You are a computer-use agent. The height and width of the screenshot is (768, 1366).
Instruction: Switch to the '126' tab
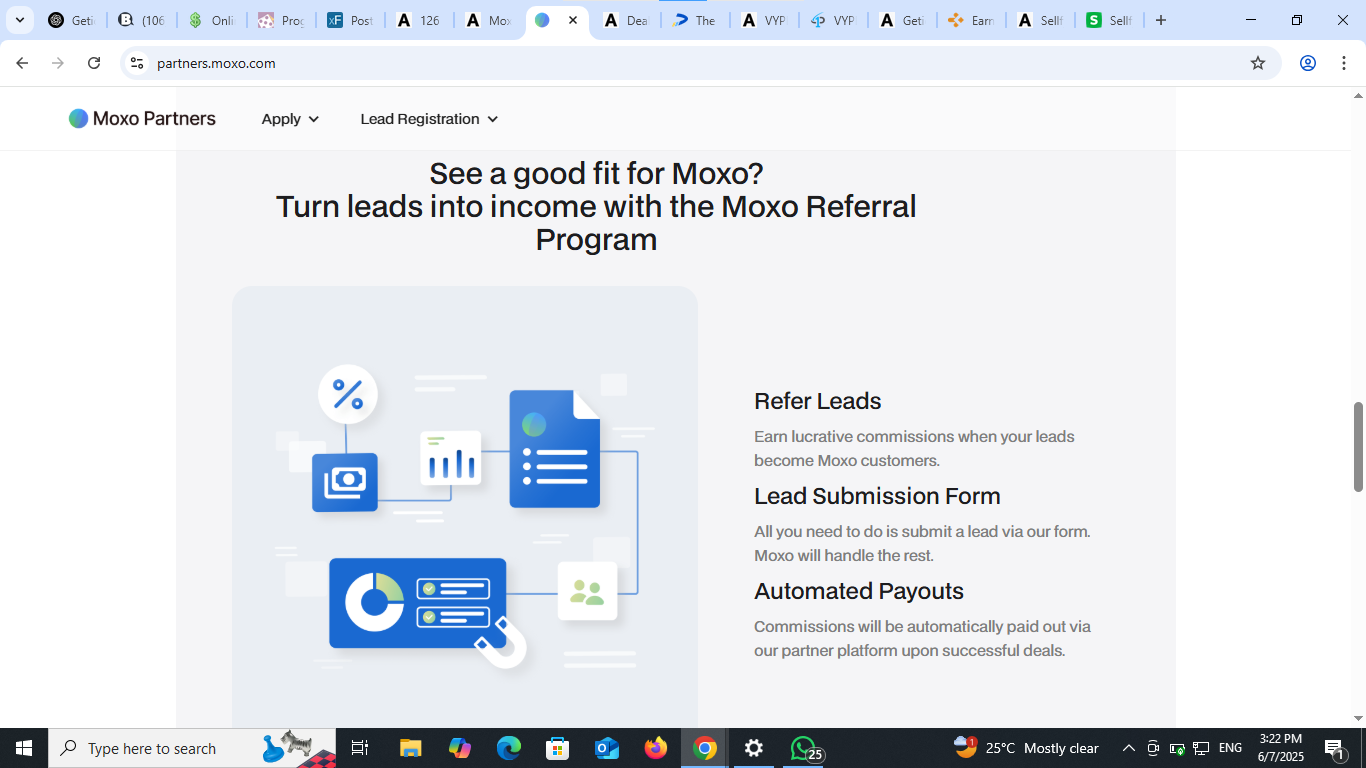[x=419, y=20]
